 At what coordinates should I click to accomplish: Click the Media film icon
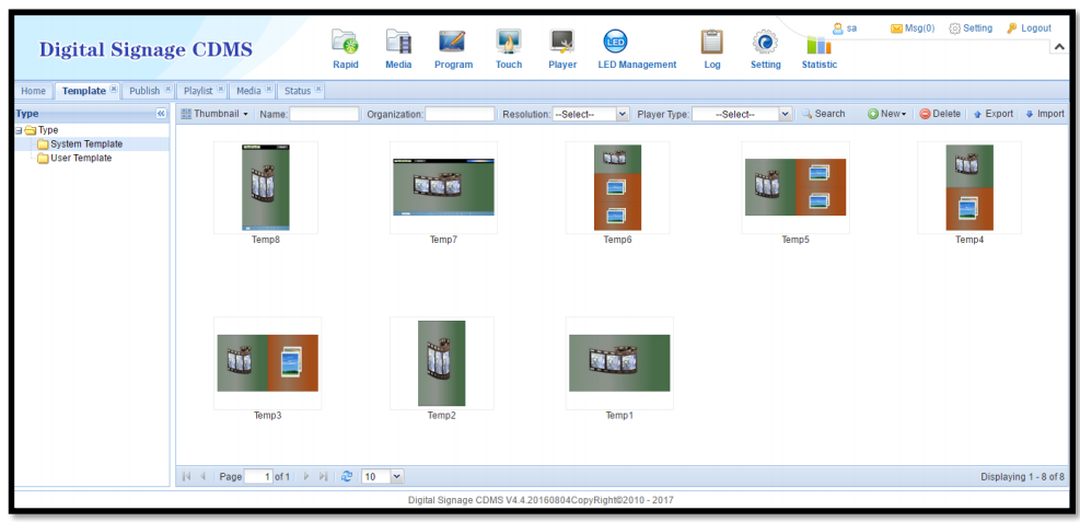coord(398,42)
